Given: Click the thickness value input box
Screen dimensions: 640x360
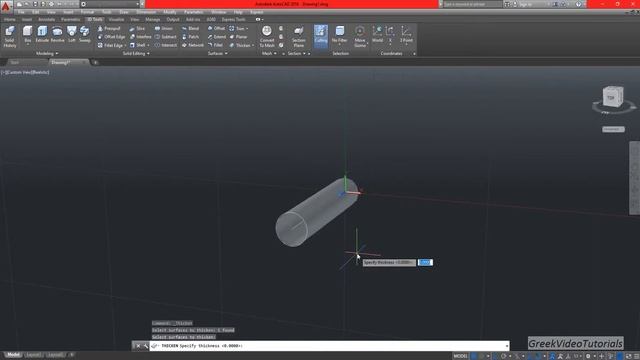Looking at the screenshot, I should click(425, 262).
